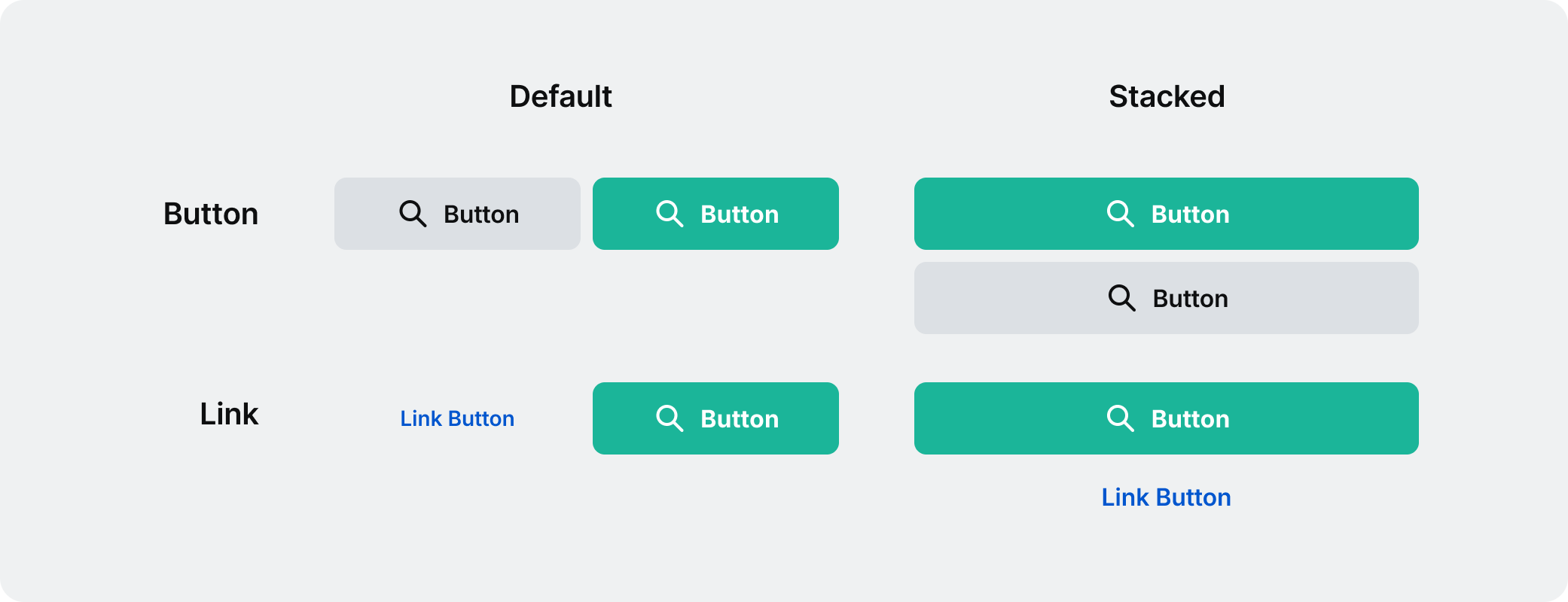
Task: Click "Button" text inside gray Default button
Action: [481, 214]
